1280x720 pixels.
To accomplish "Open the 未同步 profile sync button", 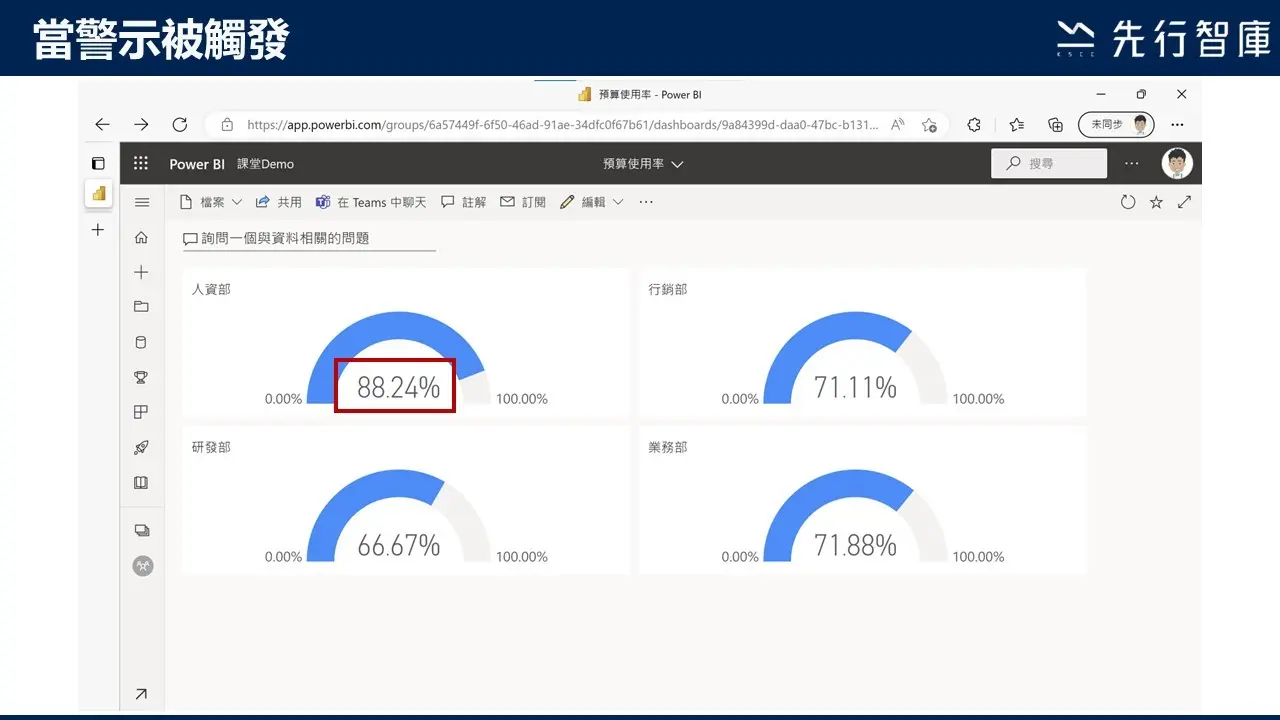I will [x=1116, y=125].
